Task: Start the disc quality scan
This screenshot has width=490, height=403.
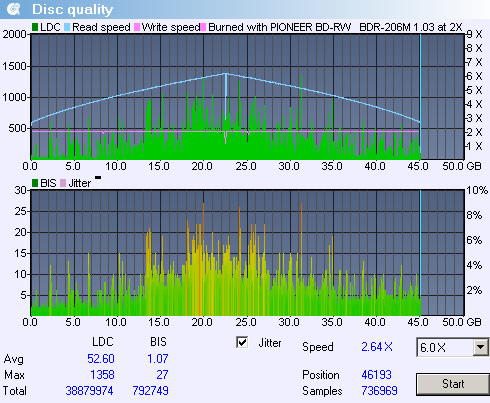Action: (x=453, y=384)
